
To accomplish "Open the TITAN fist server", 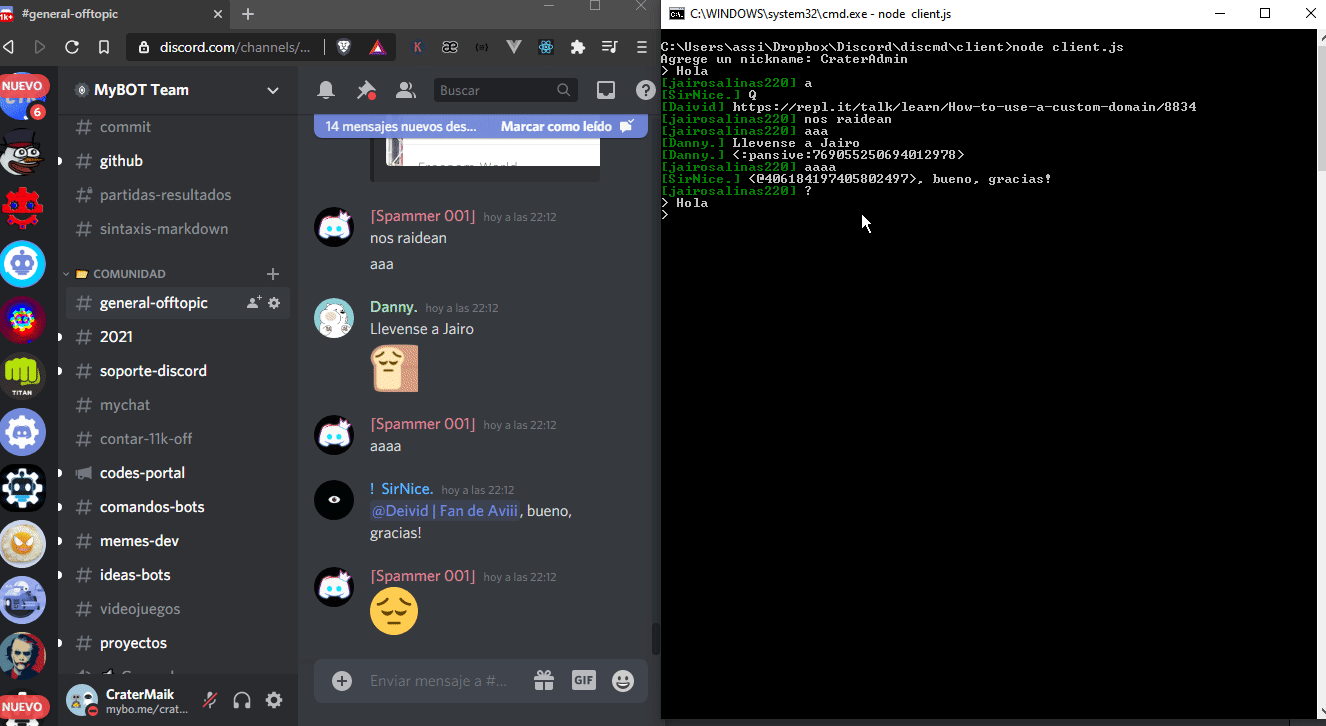I will 22,376.
